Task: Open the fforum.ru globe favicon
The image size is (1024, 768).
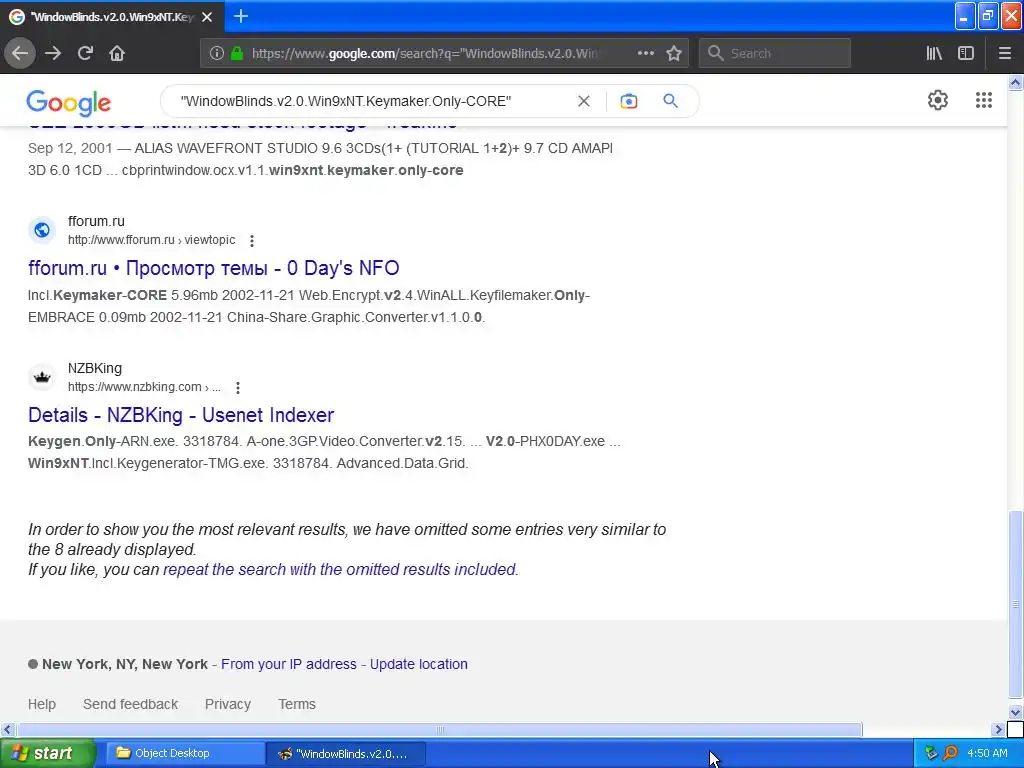Action: (x=42, y=230)
